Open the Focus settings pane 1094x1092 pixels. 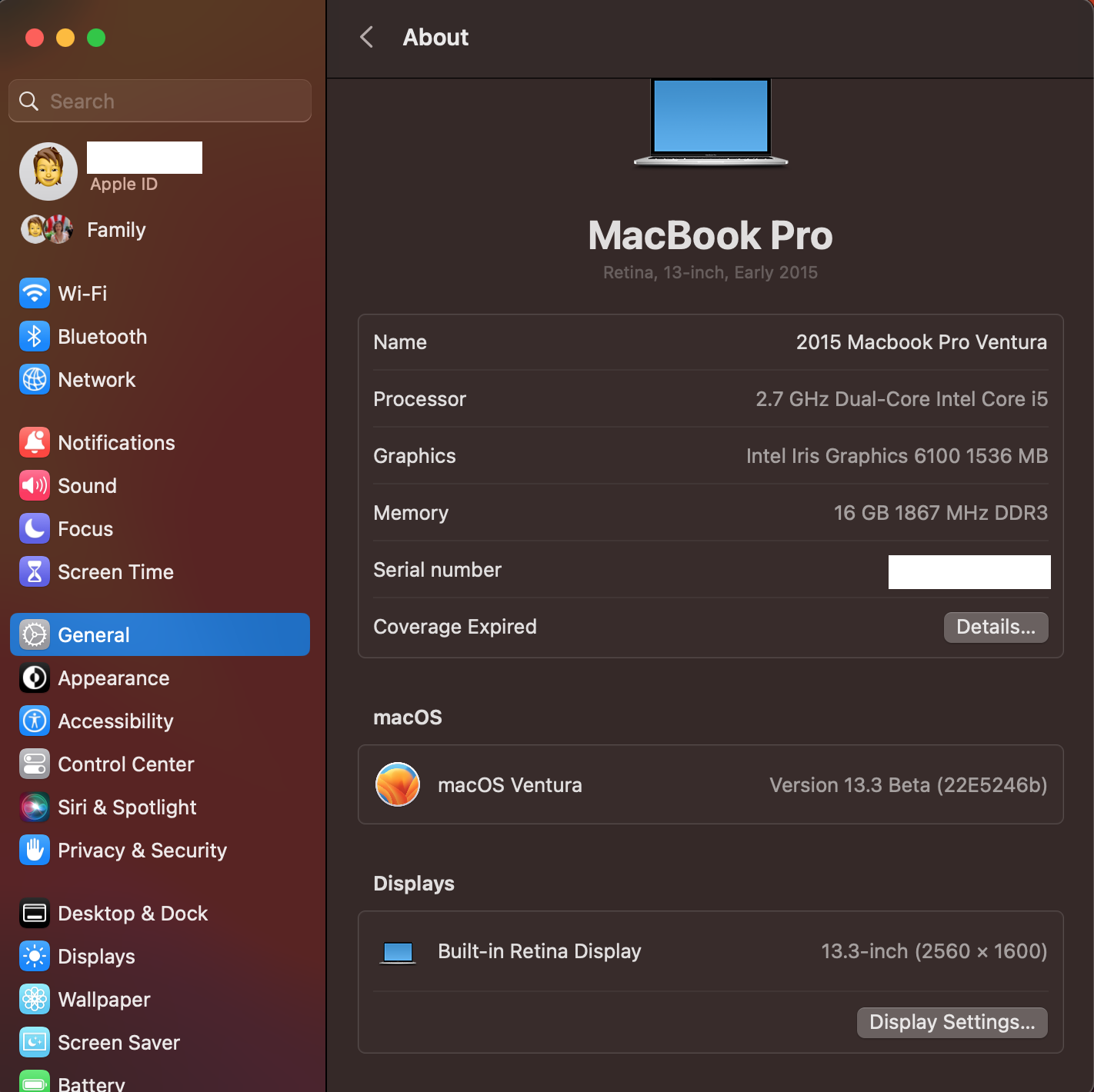tap(160, 528)
